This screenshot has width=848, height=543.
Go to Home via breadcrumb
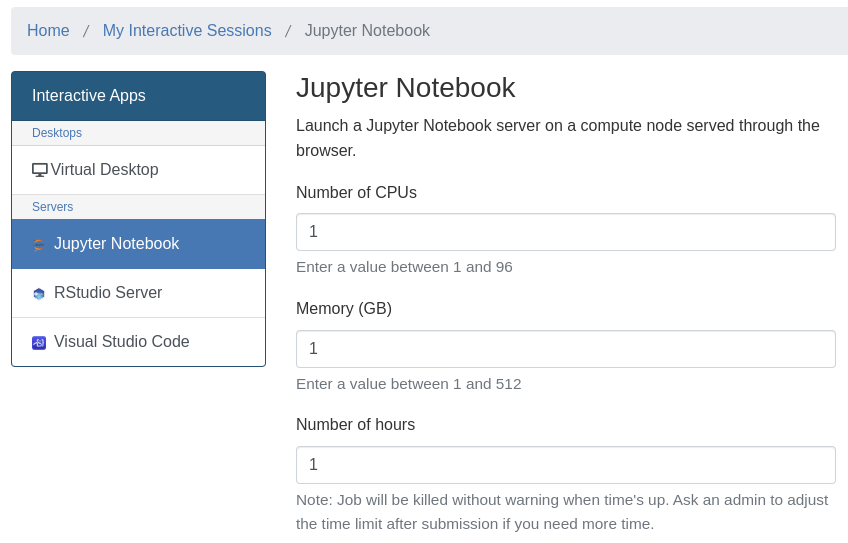[x=48, y=31]
